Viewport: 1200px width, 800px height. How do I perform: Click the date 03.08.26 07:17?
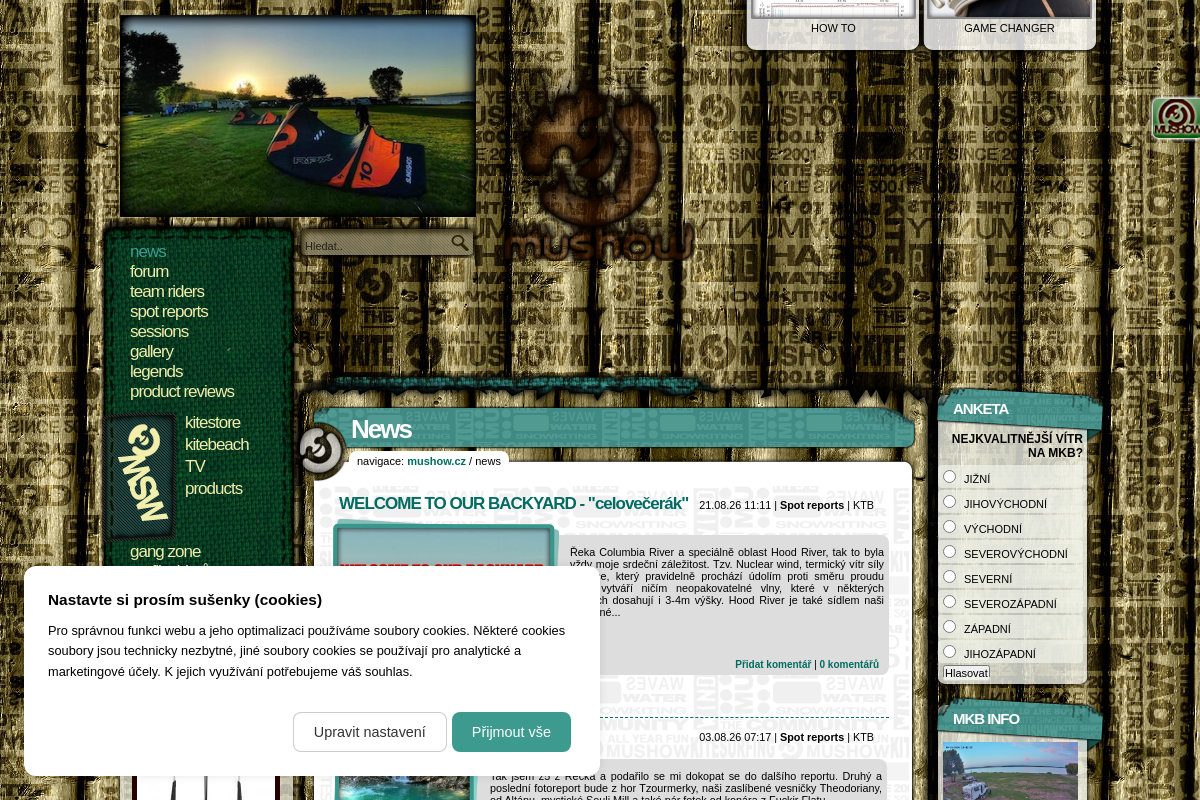tap(735, 737)
